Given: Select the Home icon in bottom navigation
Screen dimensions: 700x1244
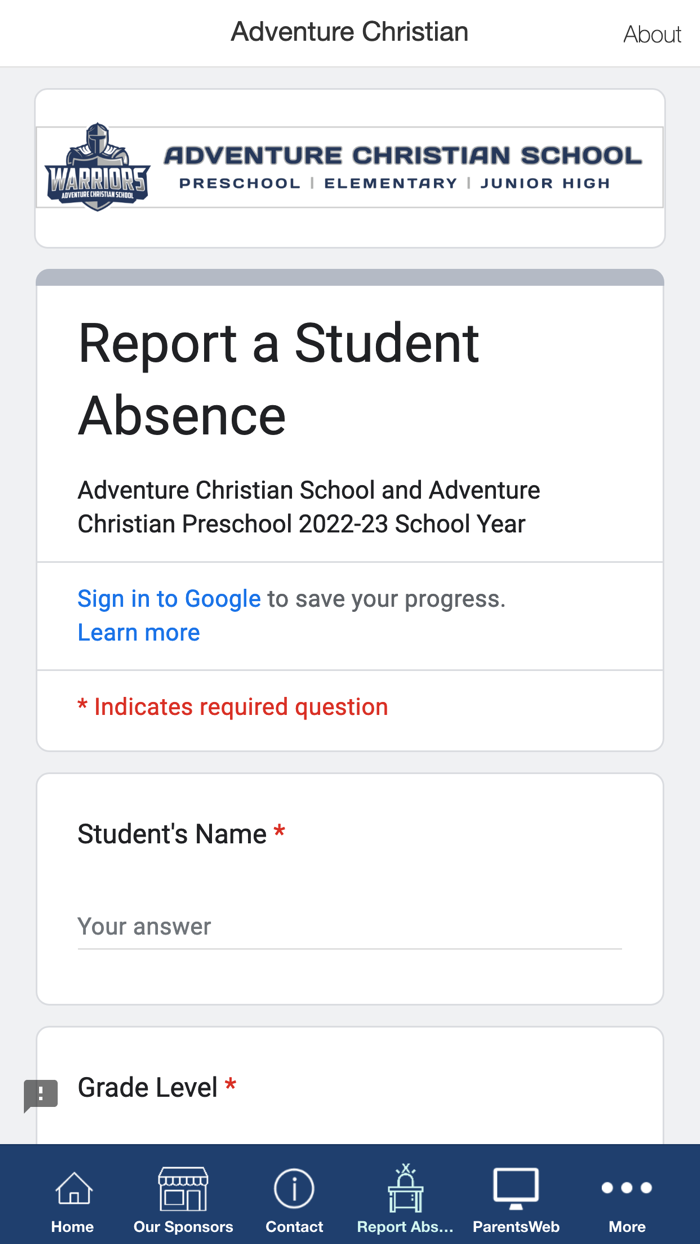Looking at the screenshot, I should tap(72, 1190).
